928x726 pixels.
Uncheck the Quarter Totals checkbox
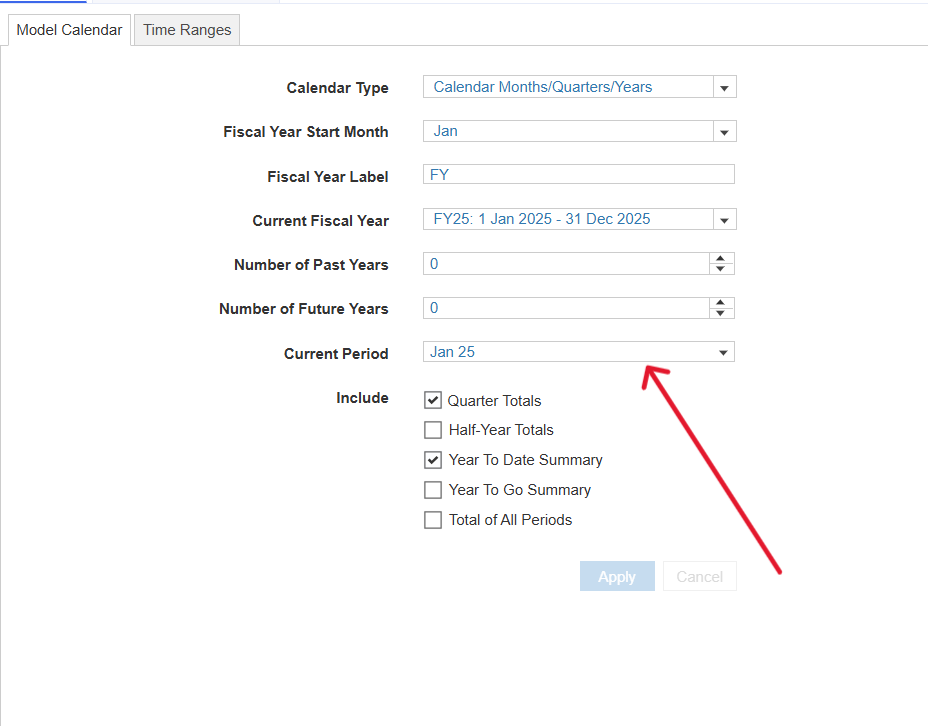[433, 401]
